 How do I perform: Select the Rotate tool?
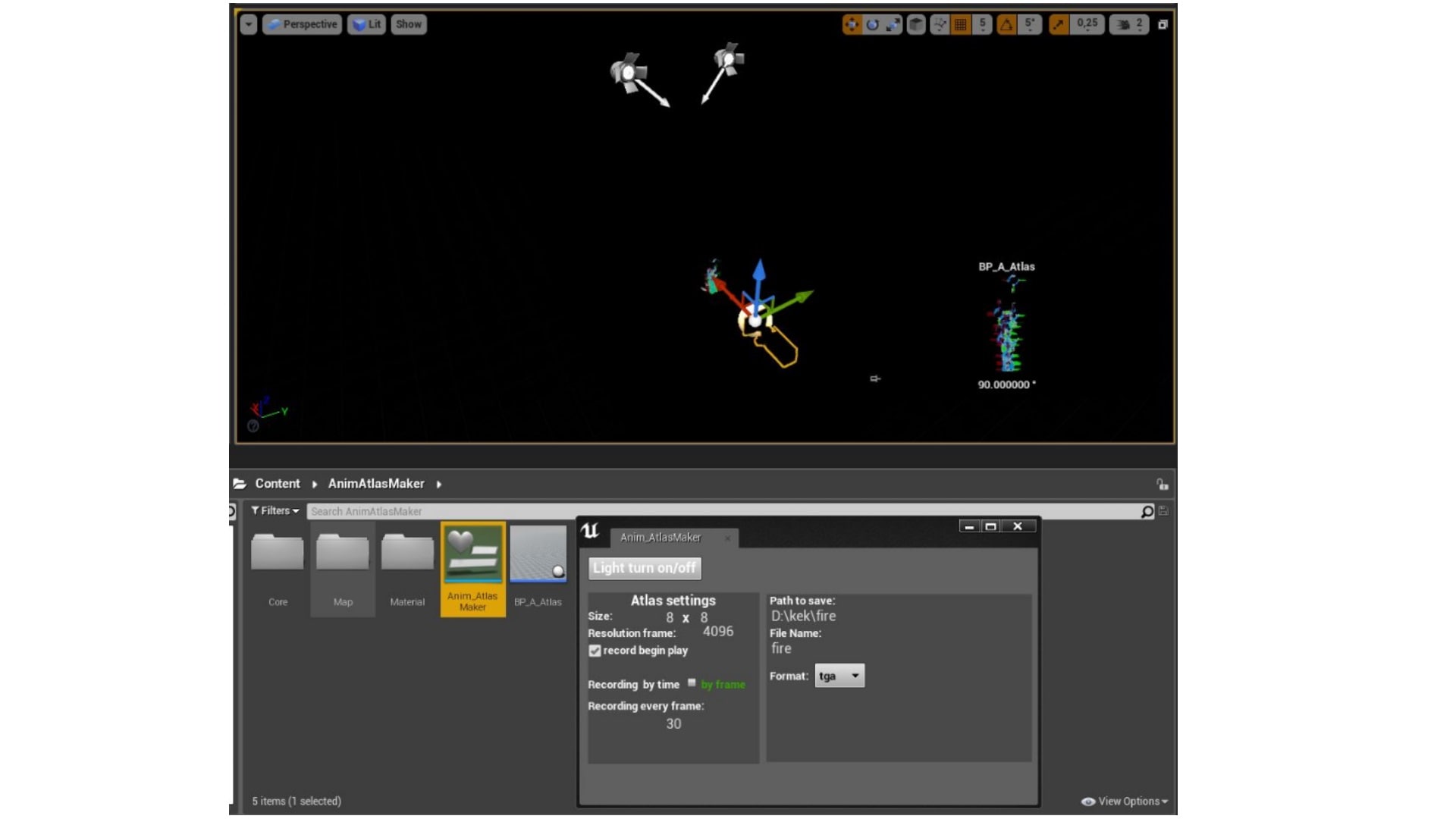[x=874, y=24]
